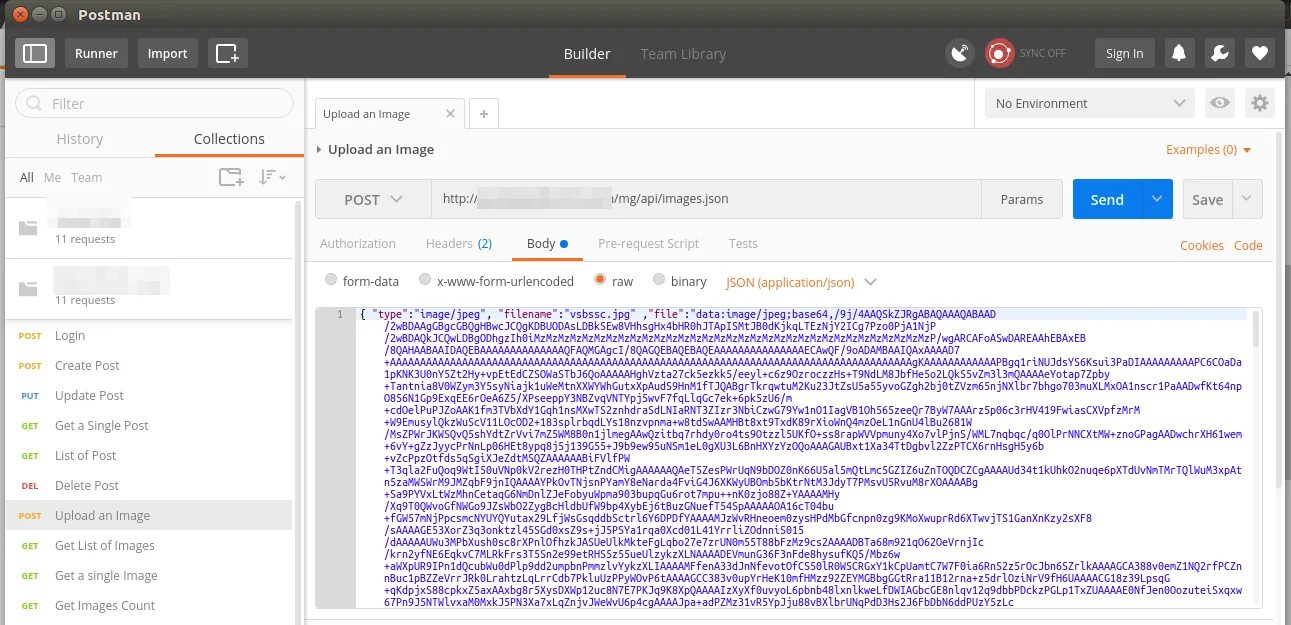Save the request with Save button

pos(1207,199)
